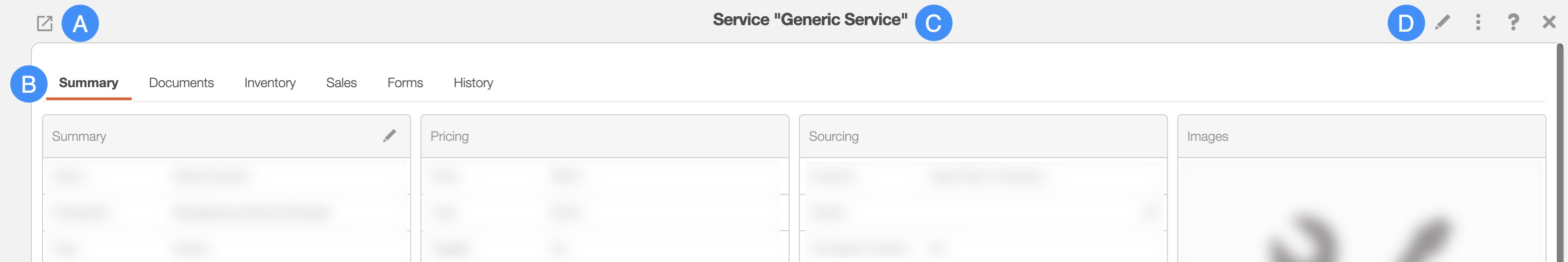Open record in new window icon
Viewport: 1568px width, 262px height.
(x=44, y=24)
